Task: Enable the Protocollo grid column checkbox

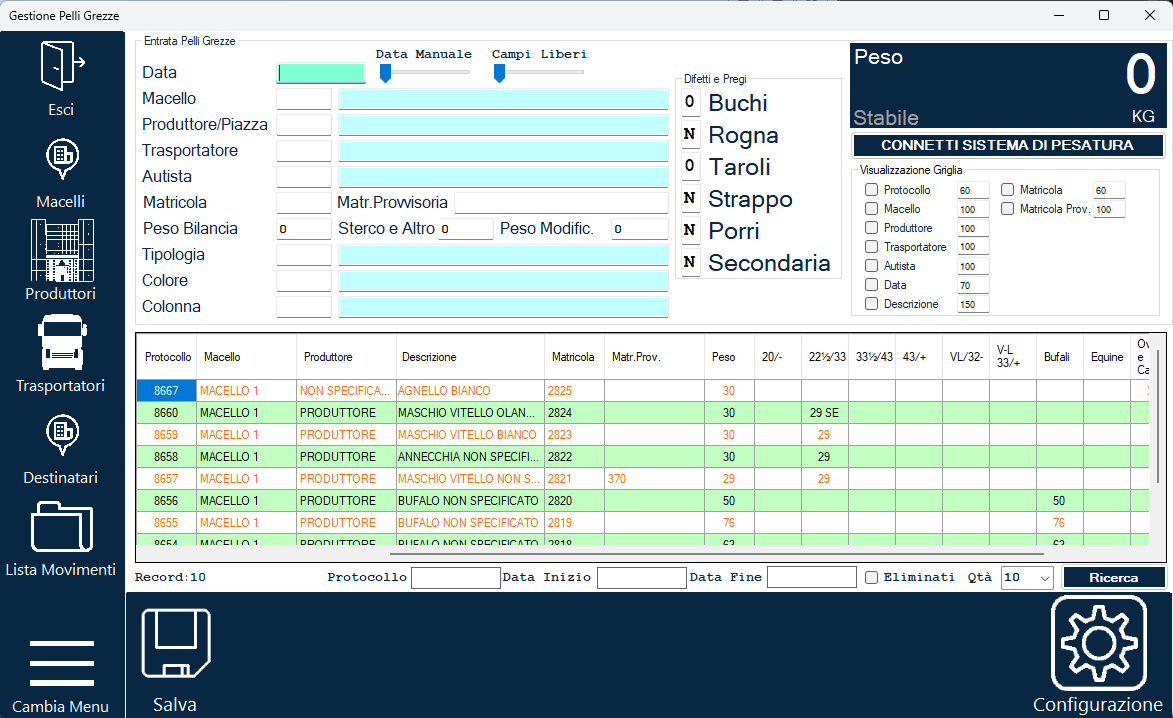Action: coord(872,190)
